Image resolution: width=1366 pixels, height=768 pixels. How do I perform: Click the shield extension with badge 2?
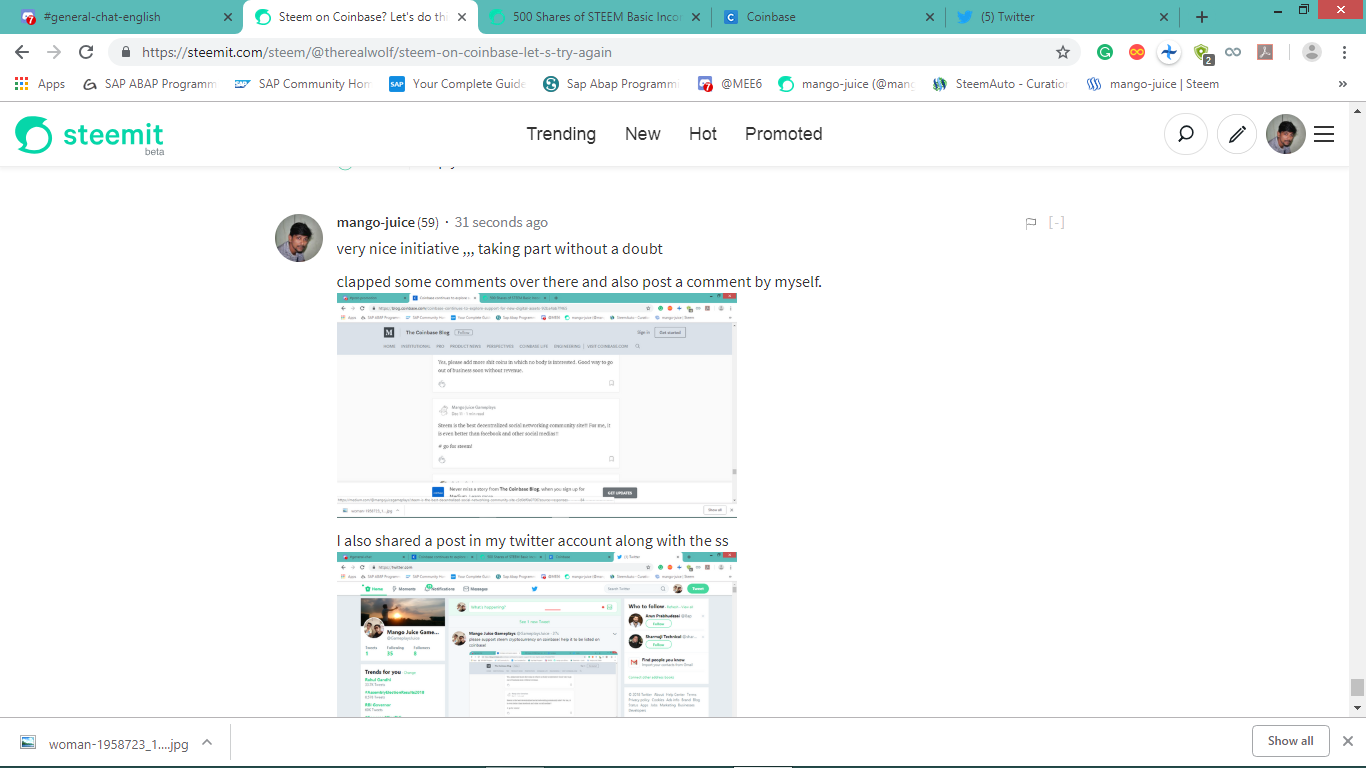tap(1202, 53)
